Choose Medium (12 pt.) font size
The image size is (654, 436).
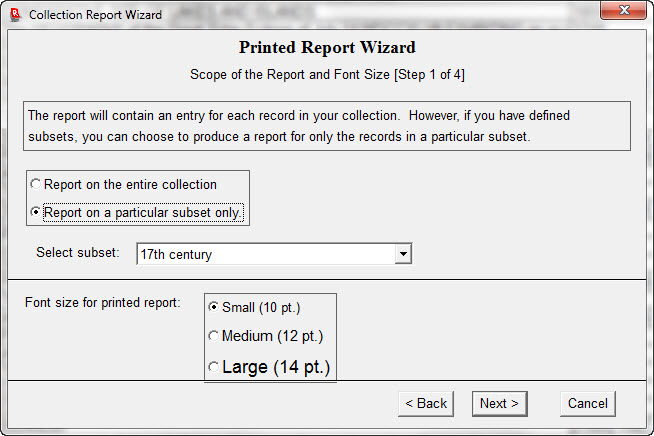pos(213,336)
